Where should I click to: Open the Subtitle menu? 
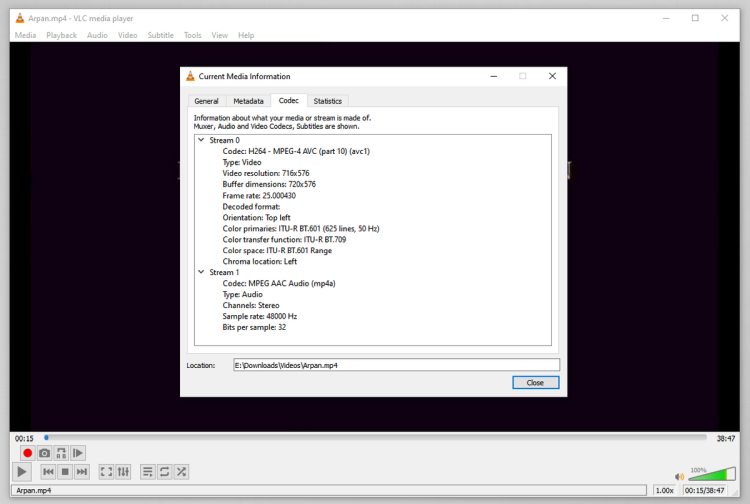pyautogui.click(x=160, y=35)
